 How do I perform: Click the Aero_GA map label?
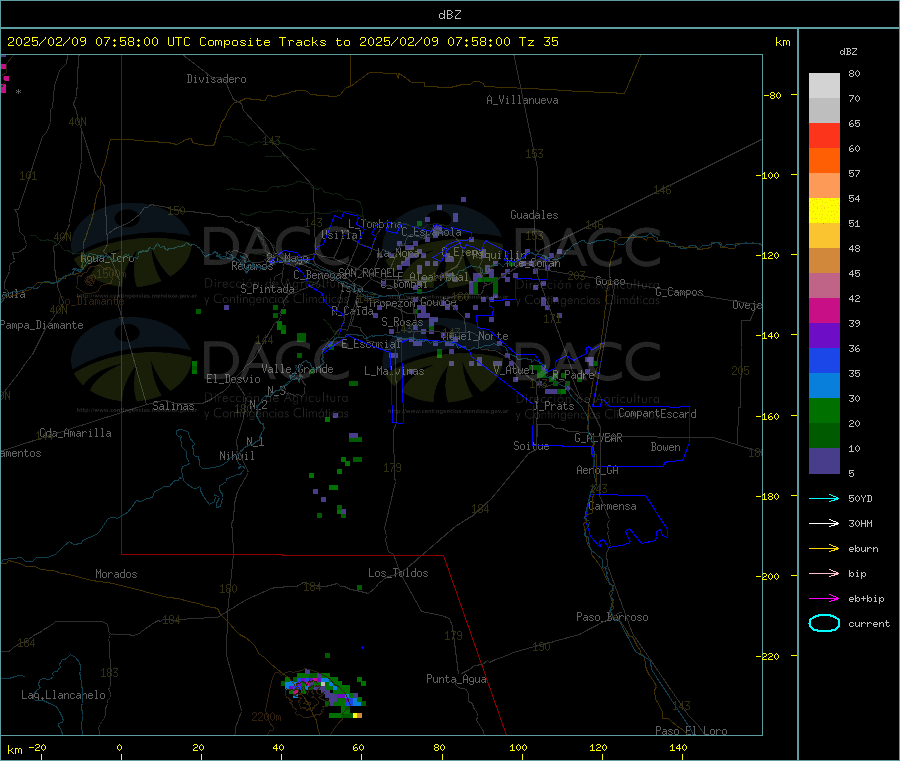click(x=598, y=470)
